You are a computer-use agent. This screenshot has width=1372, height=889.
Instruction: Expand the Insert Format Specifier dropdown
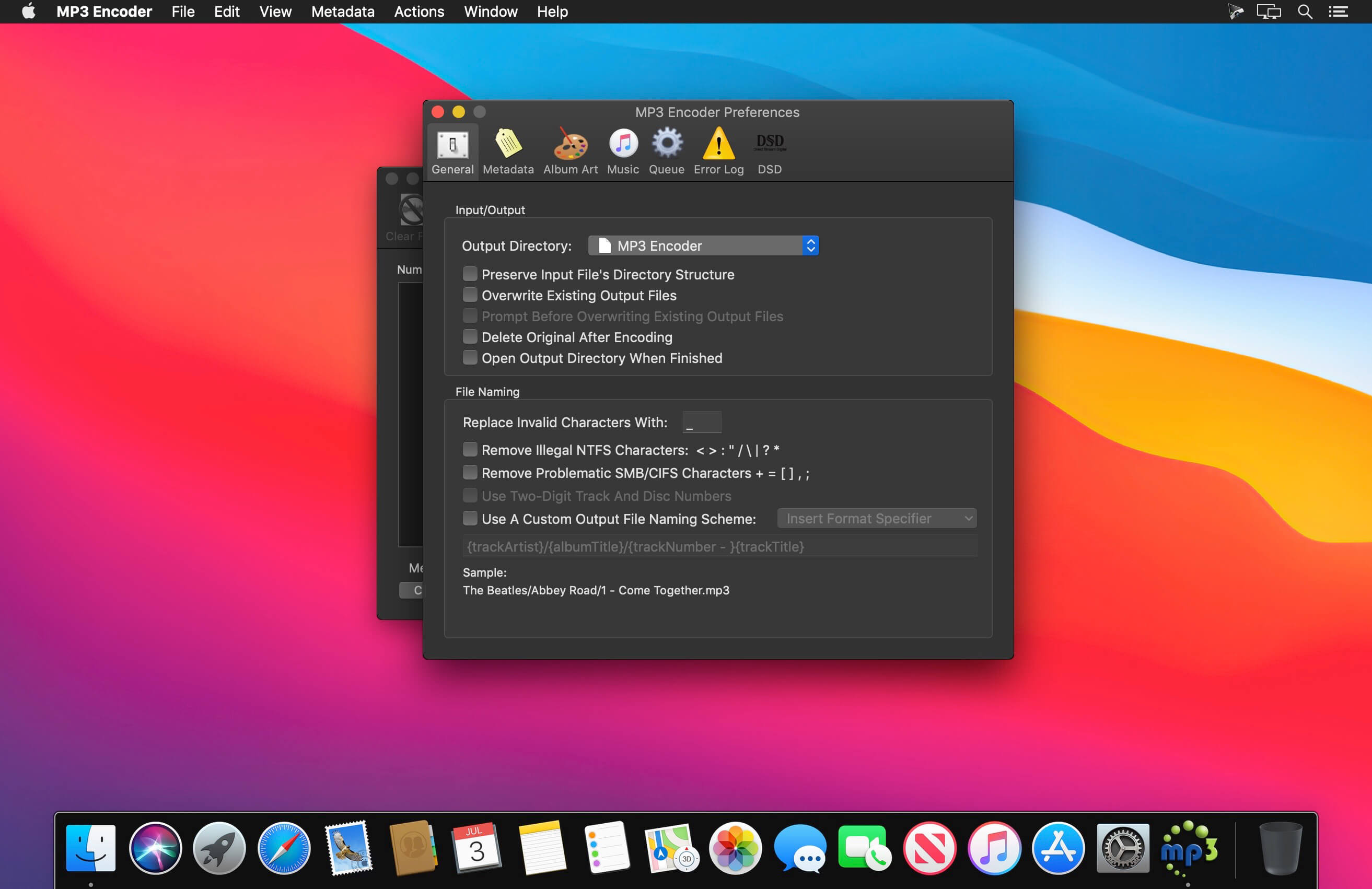click(x=876, y=519)
